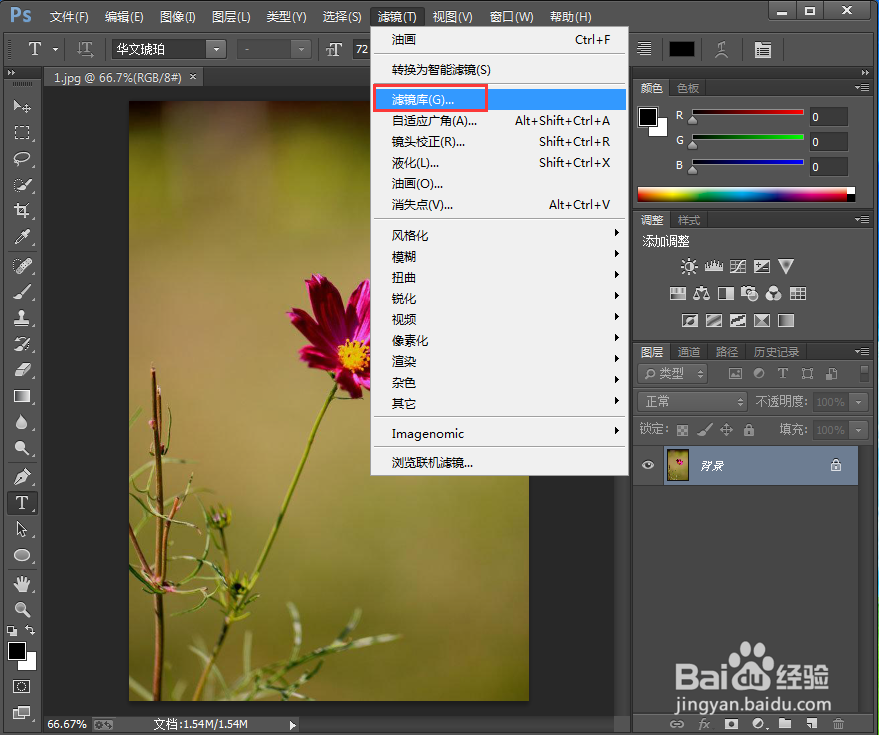
Task: Select the Pen tool
Action: (22, 477)
